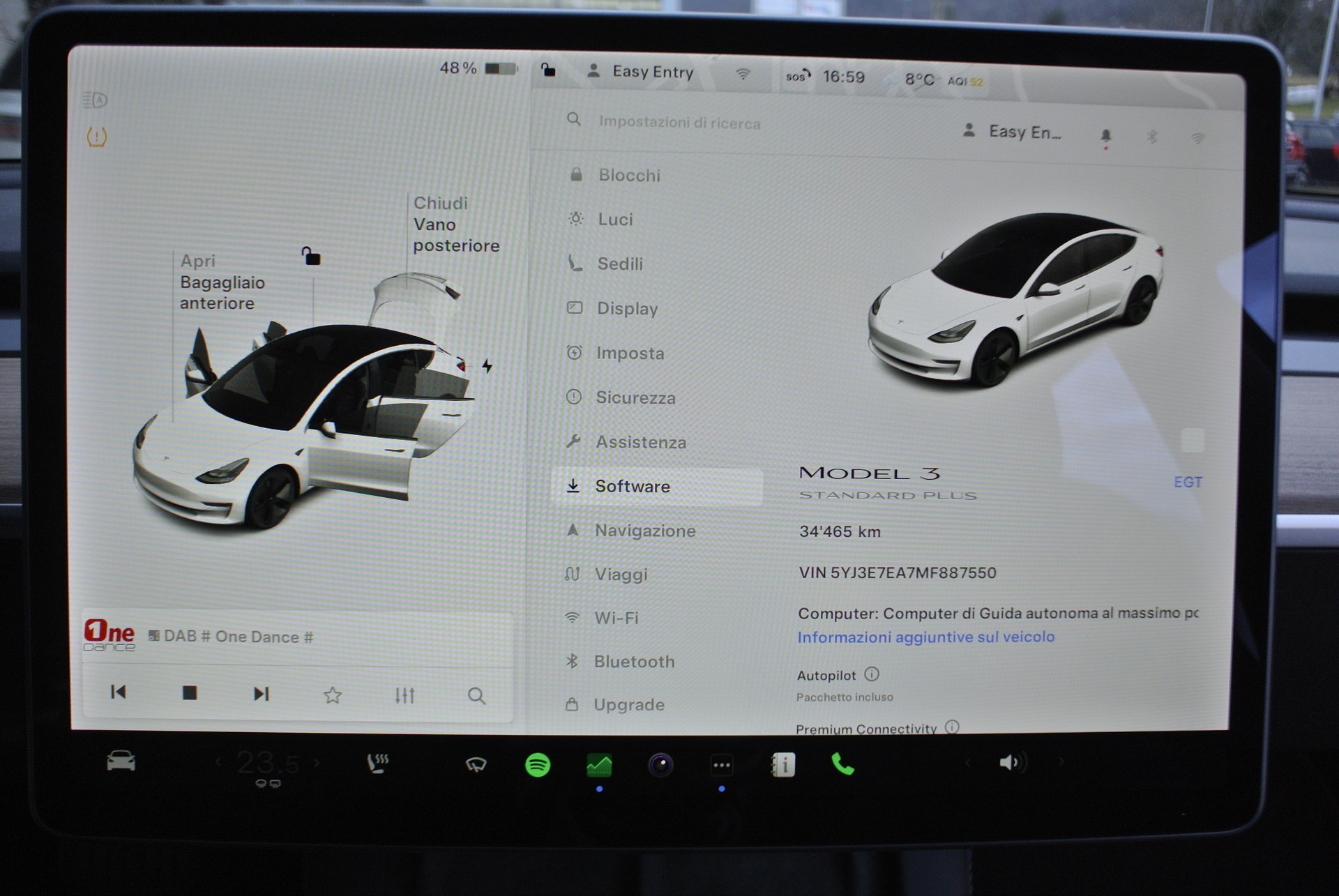This screenshot has height=896, width=1339.
Task: Select the Software menu item
Action: pos(656,486)
